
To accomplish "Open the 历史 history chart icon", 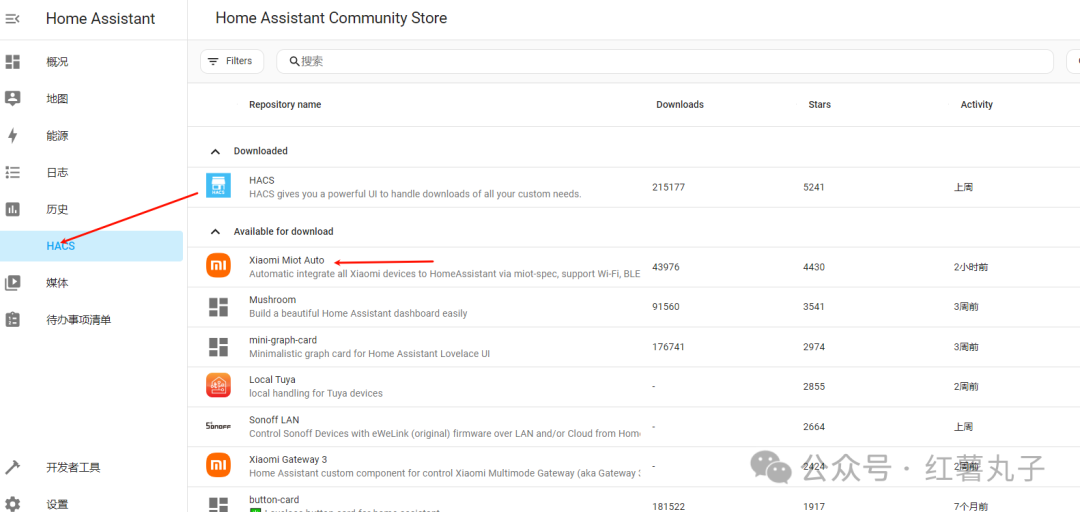I will tap(12, 209).
